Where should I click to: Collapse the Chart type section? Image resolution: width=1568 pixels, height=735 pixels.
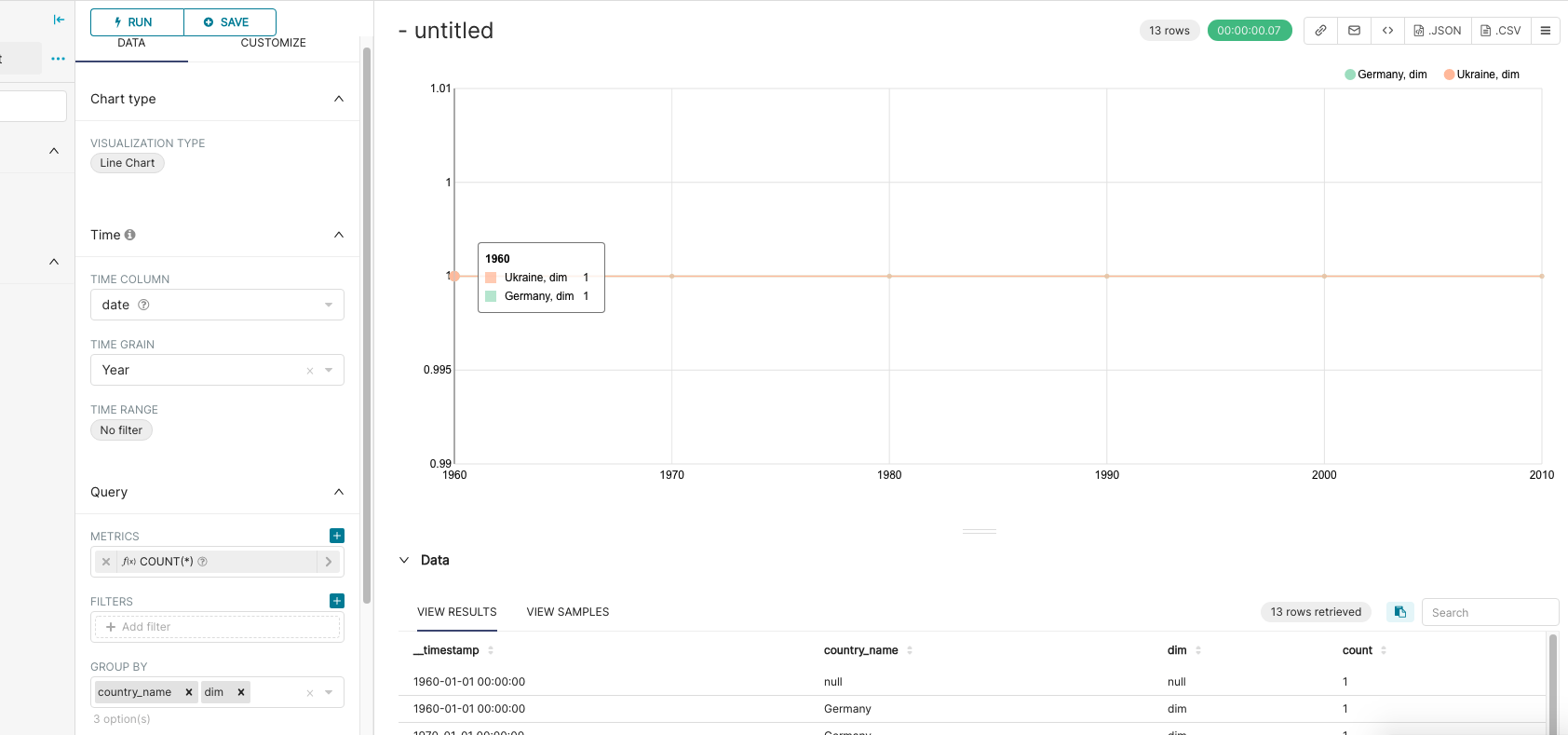coord(338,98)
